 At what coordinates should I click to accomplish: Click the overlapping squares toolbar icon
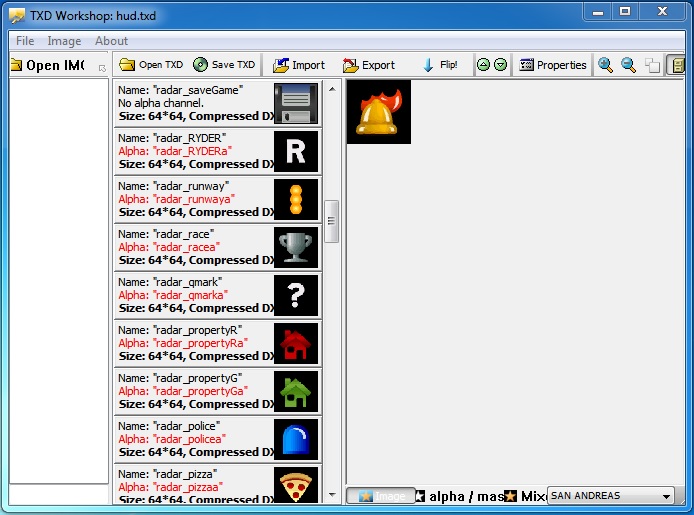tap(652, 65)
